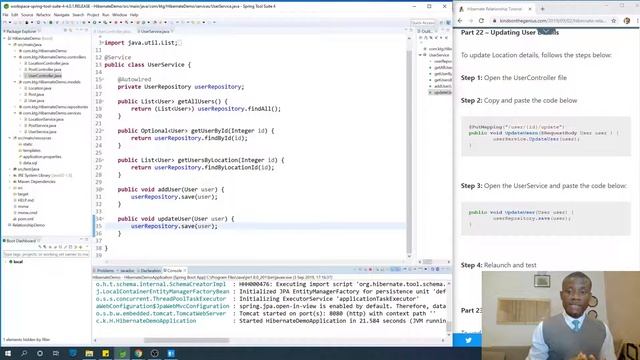This screenshot has height=360, width=640.
Task: Click the Twitter share button
Action: (468, 340)
